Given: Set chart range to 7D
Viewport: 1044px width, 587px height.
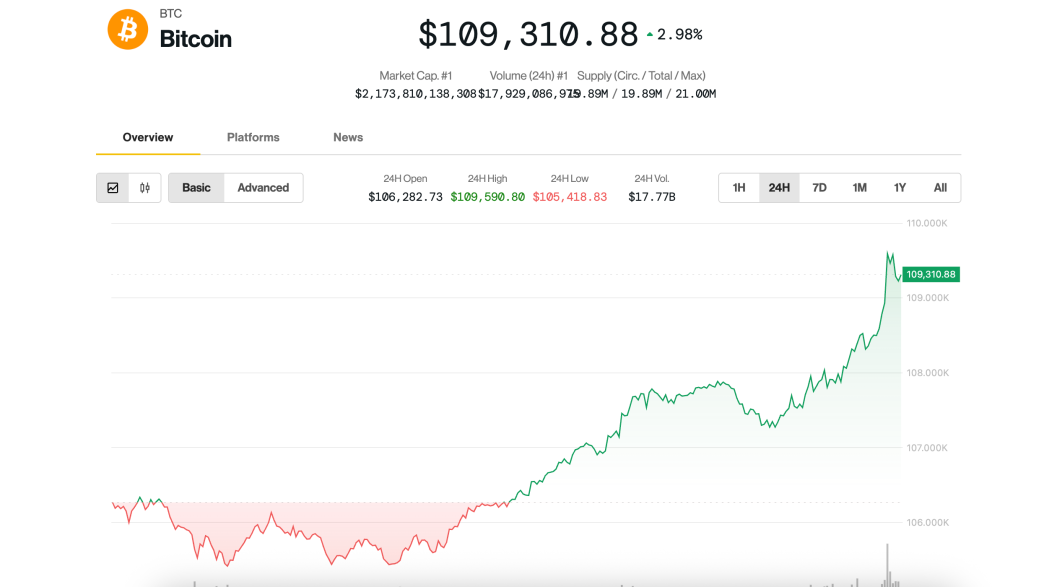Looking at the screenshot, I should pos(819,188).
